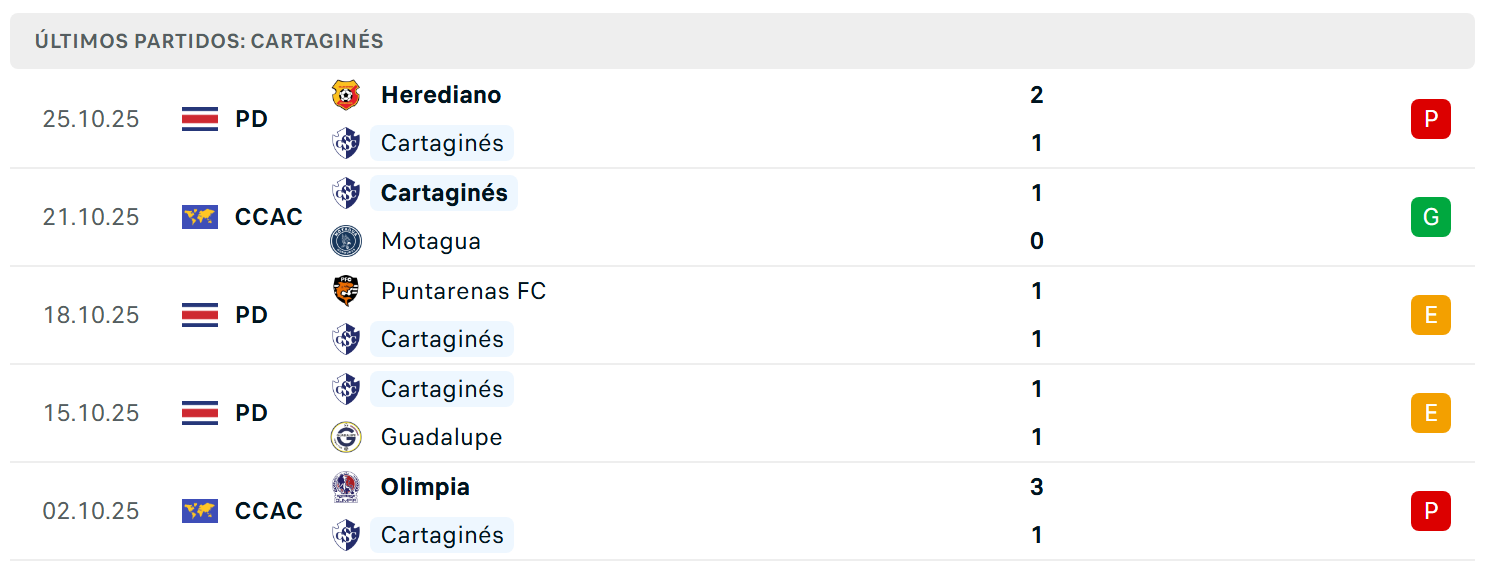Click the red P badge for Herediano match
1492x573 pixels.
coord(1430,119)
